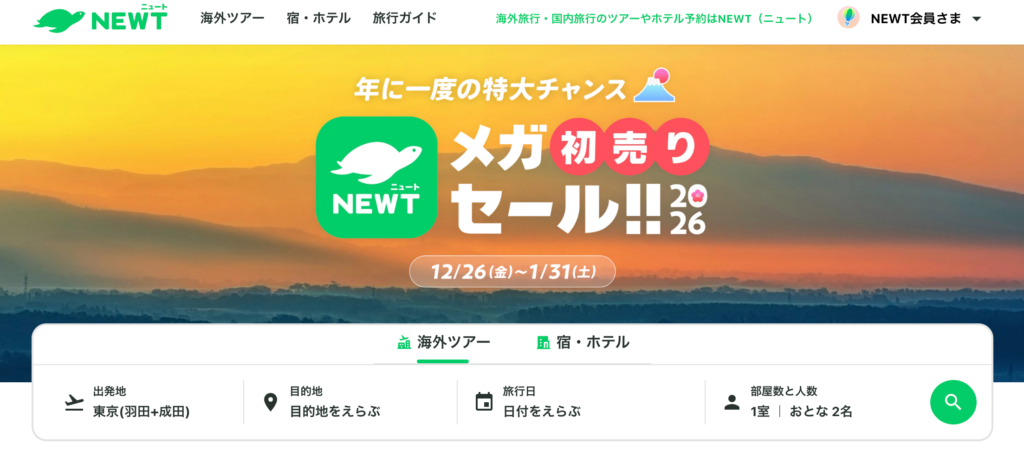The width and height of the screenshot is (1024, 463).
Task: Click the member avatar icon
Action: (848, 18)
